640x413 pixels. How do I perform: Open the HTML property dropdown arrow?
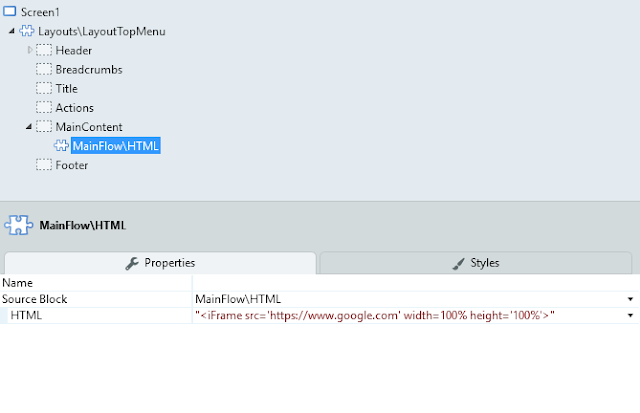[630, 315]
